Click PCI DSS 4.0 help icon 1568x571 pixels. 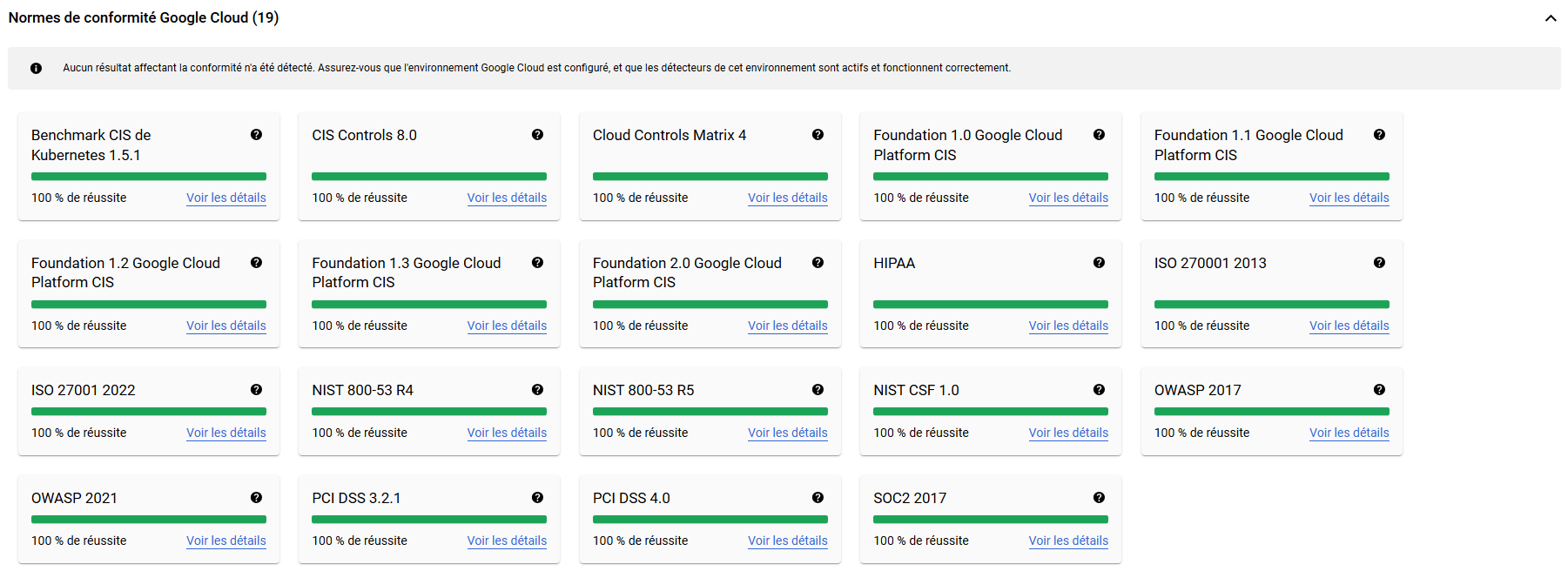[818, 498]
